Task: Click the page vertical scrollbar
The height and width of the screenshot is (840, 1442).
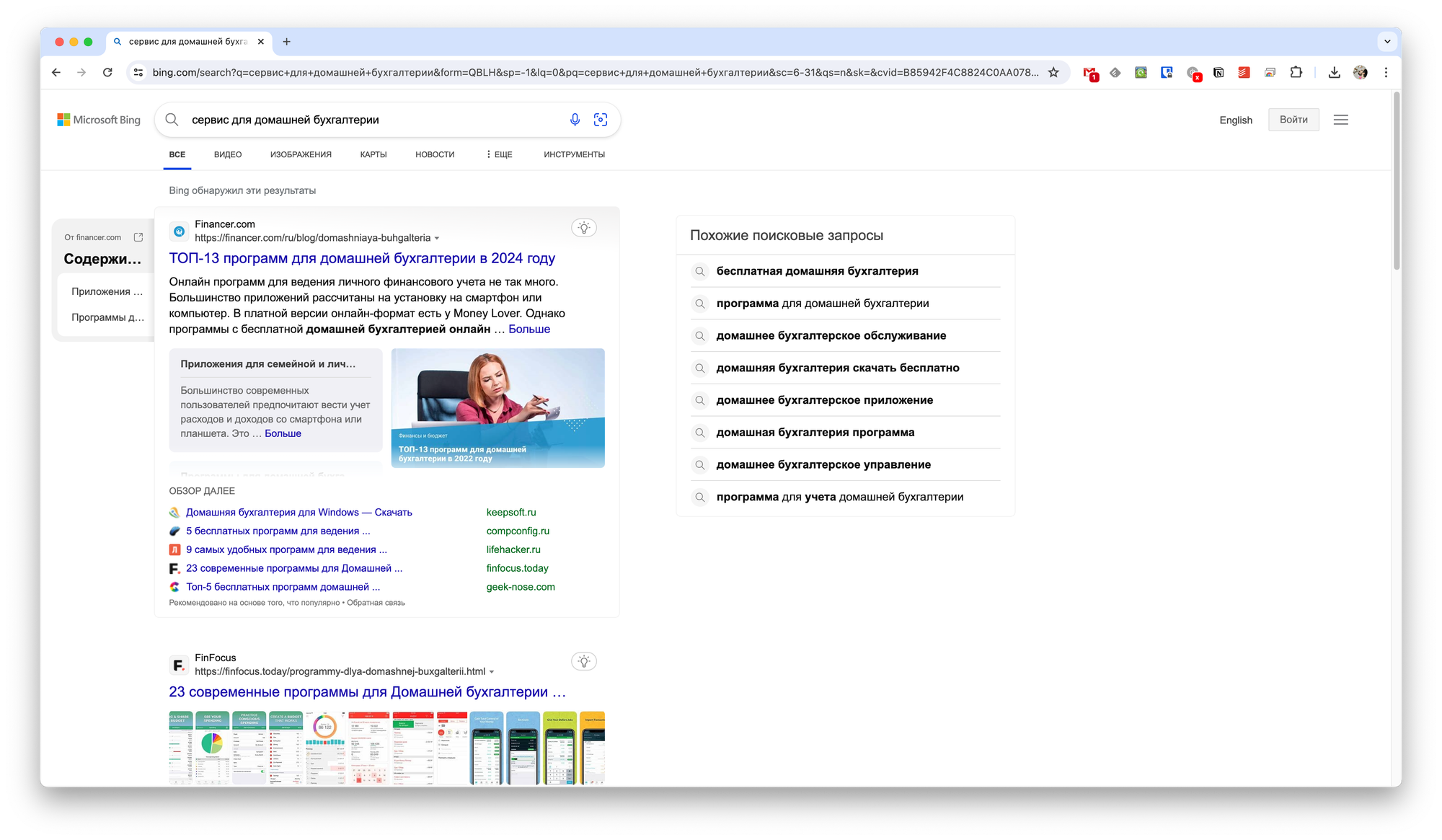Action: (x=1397, y=180)
